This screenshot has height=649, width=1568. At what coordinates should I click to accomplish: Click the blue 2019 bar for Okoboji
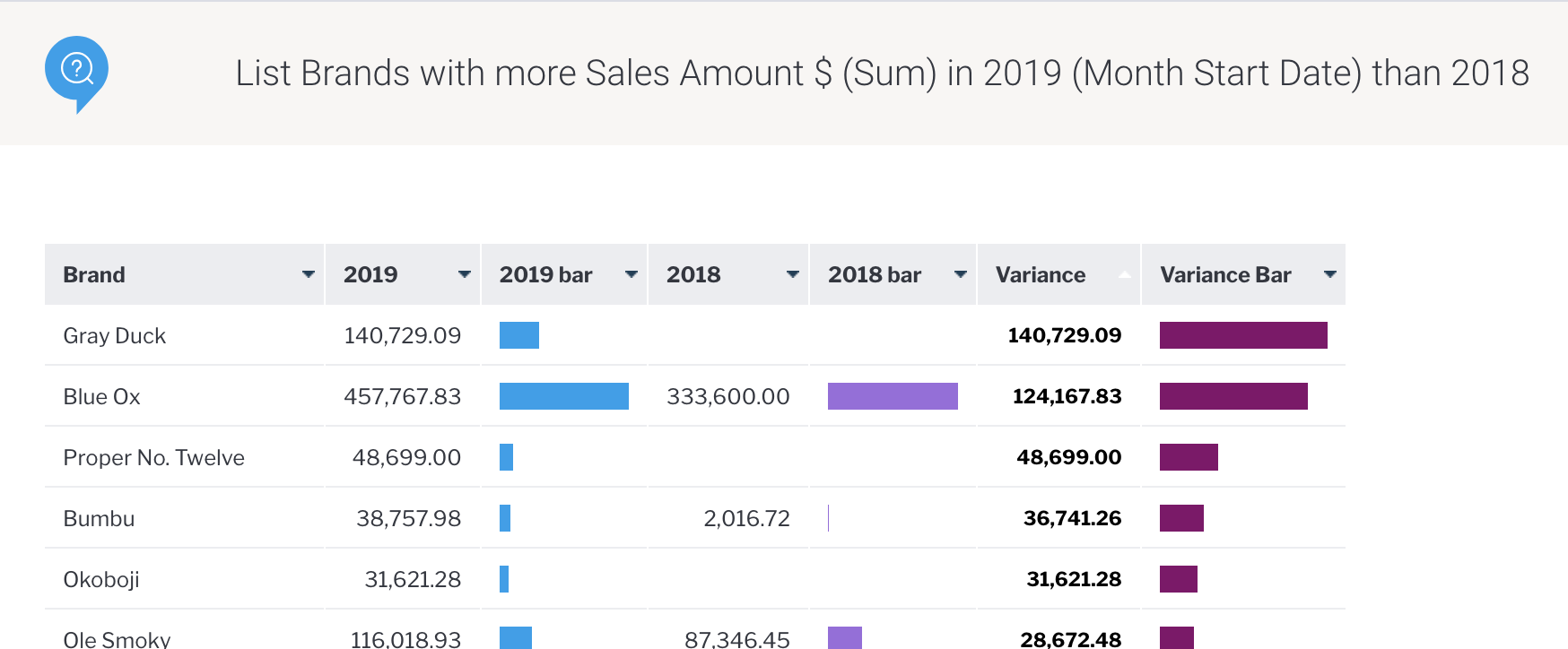point(504,579)
